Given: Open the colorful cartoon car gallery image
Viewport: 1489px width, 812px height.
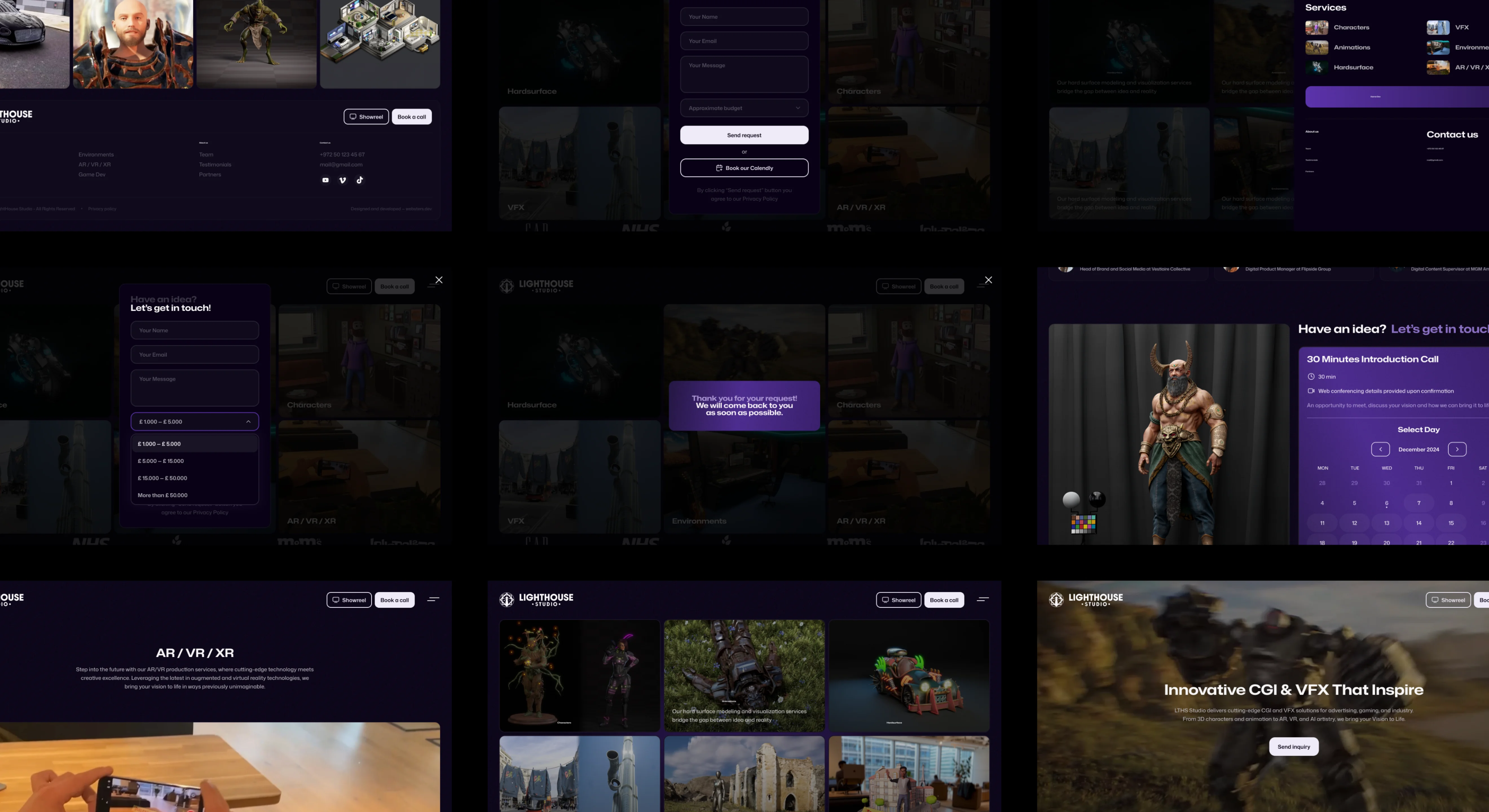Looking at the screenshot, I should coord(909,676).
